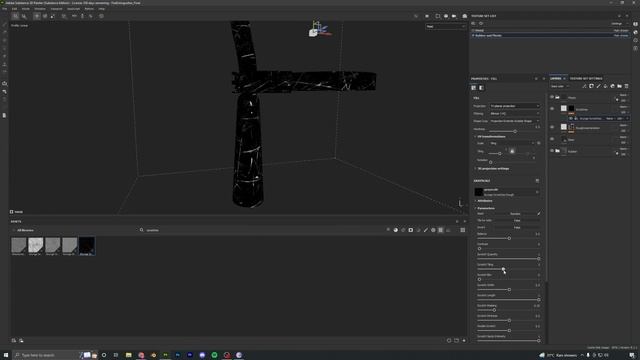Image resolution: width=640 pixels, height=360 pixels.
Task: Click the Iray render icon at far right of top toolbar
Action: point(464,16)
